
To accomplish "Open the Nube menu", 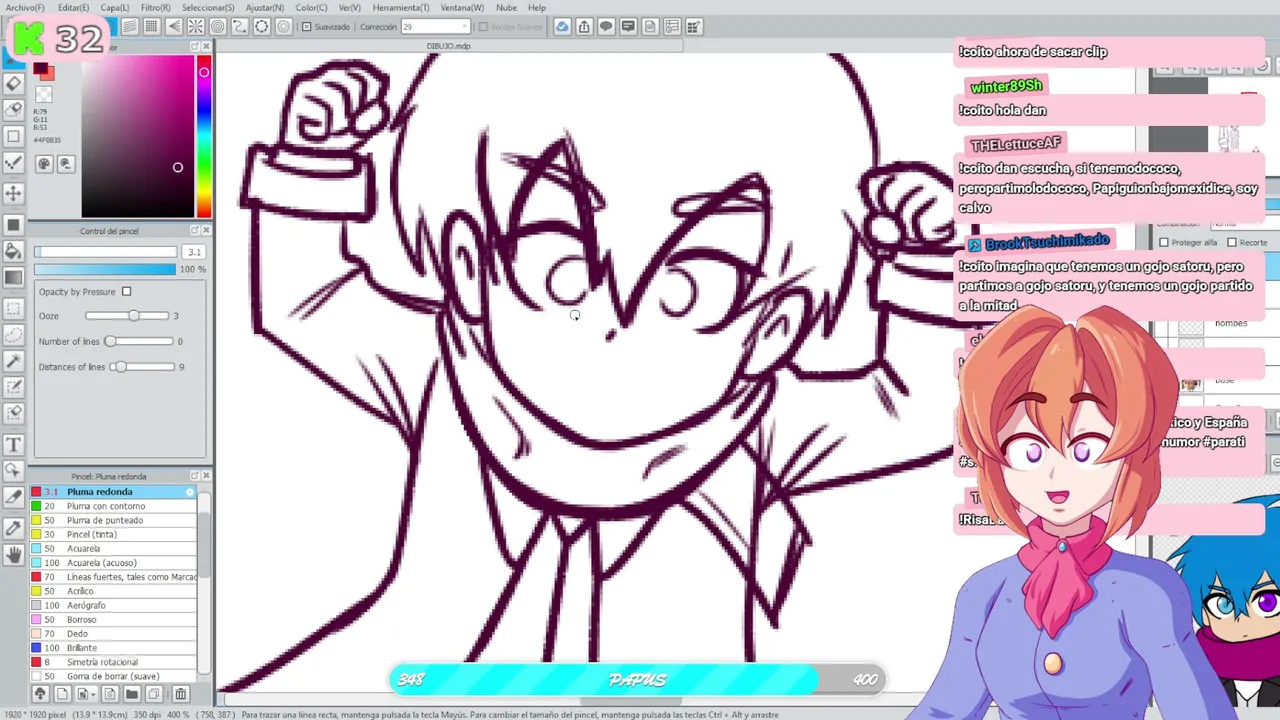I will 507,7.
